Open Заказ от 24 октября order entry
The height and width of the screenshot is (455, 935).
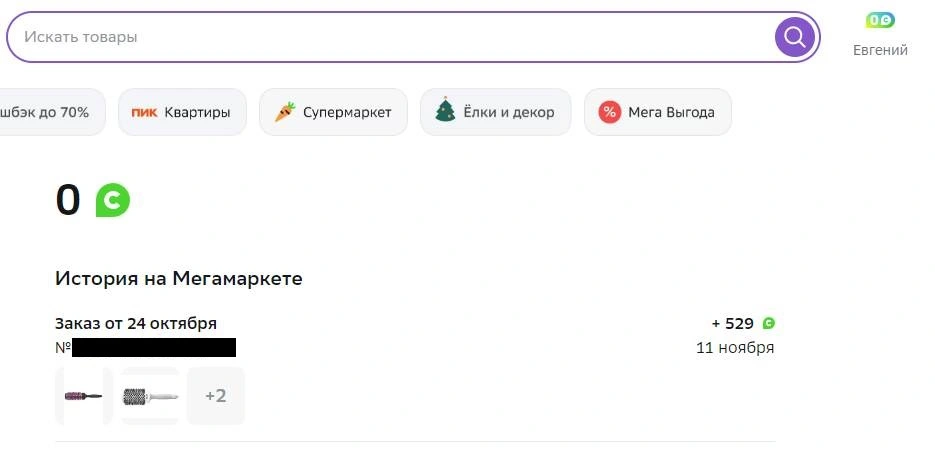[136, 324]
